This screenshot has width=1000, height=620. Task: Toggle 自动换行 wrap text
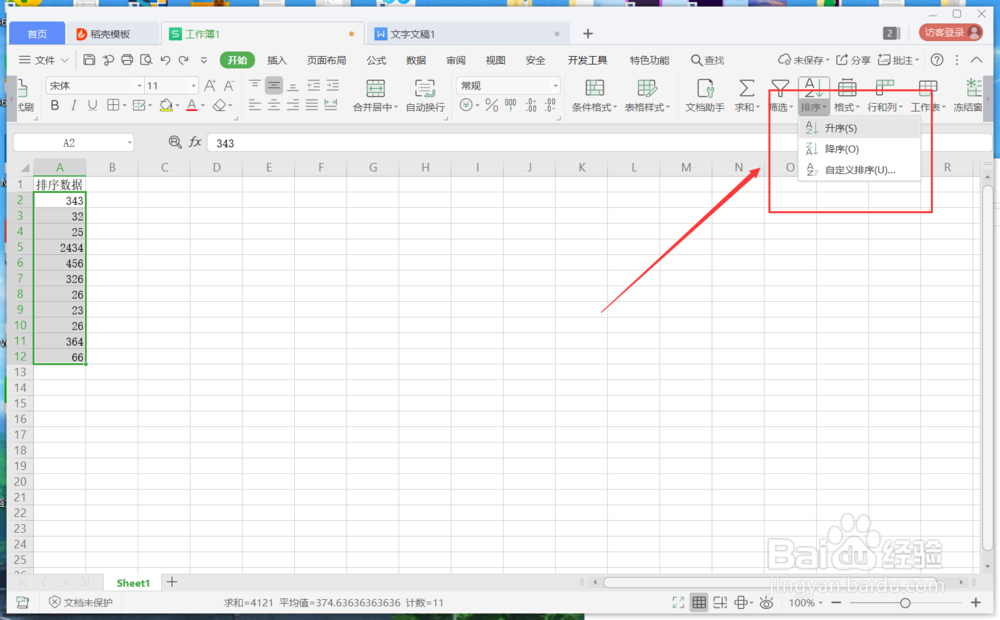(425, 94)
